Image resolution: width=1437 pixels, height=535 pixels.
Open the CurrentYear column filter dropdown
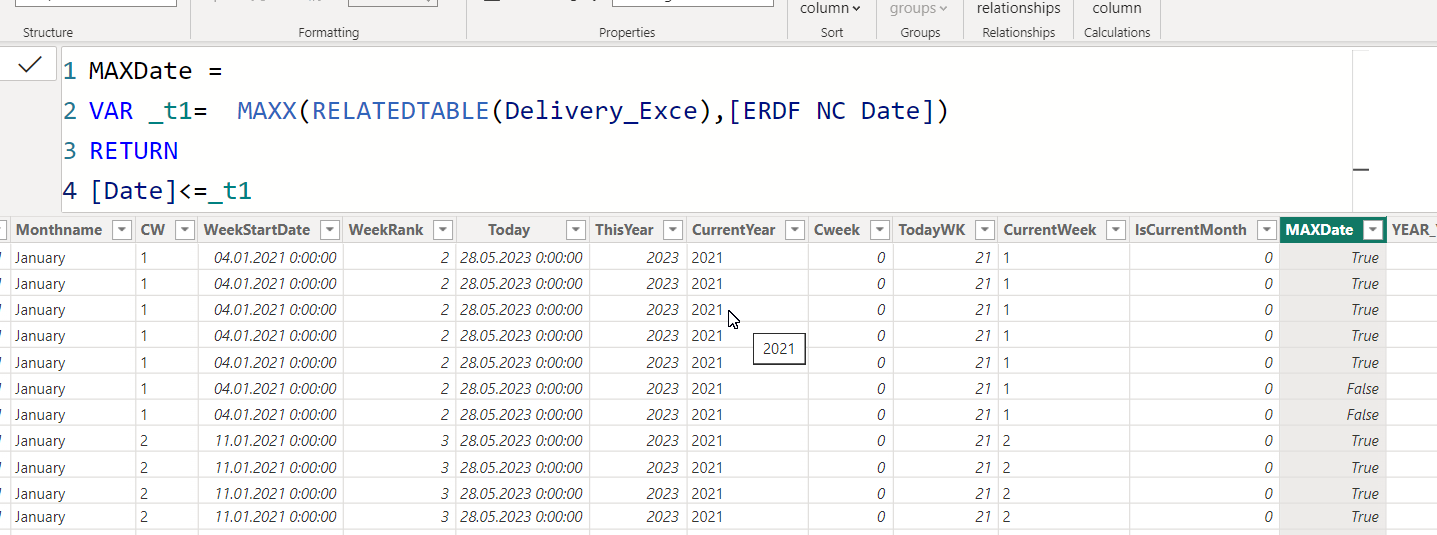point(794,230)
